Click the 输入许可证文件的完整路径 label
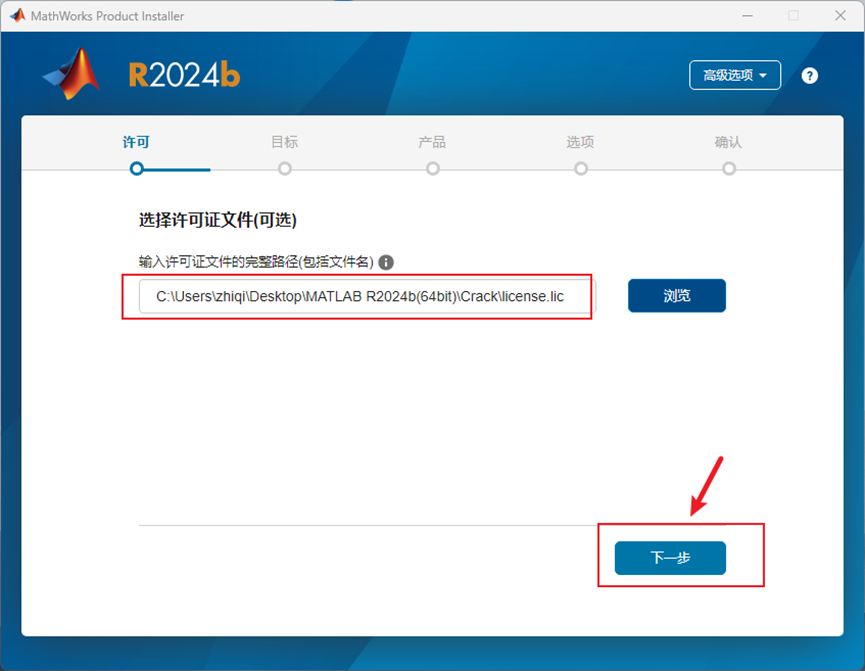The height and width of the screenshot is (671, 865). click(256, 262)
